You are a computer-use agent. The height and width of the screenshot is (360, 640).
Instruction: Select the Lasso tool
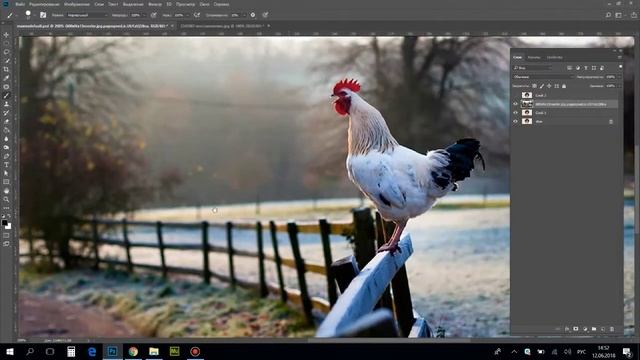coord(6,52)
